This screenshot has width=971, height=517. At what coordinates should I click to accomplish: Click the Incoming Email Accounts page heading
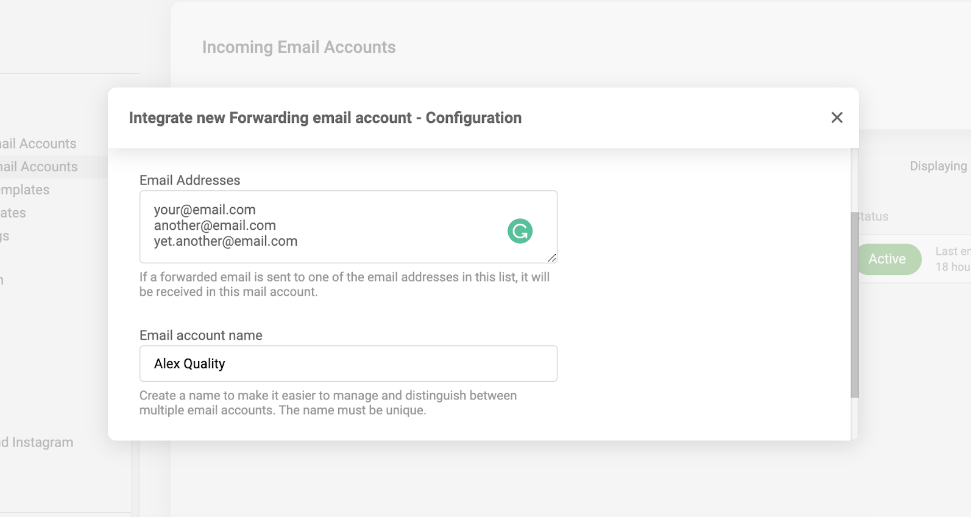299,47
